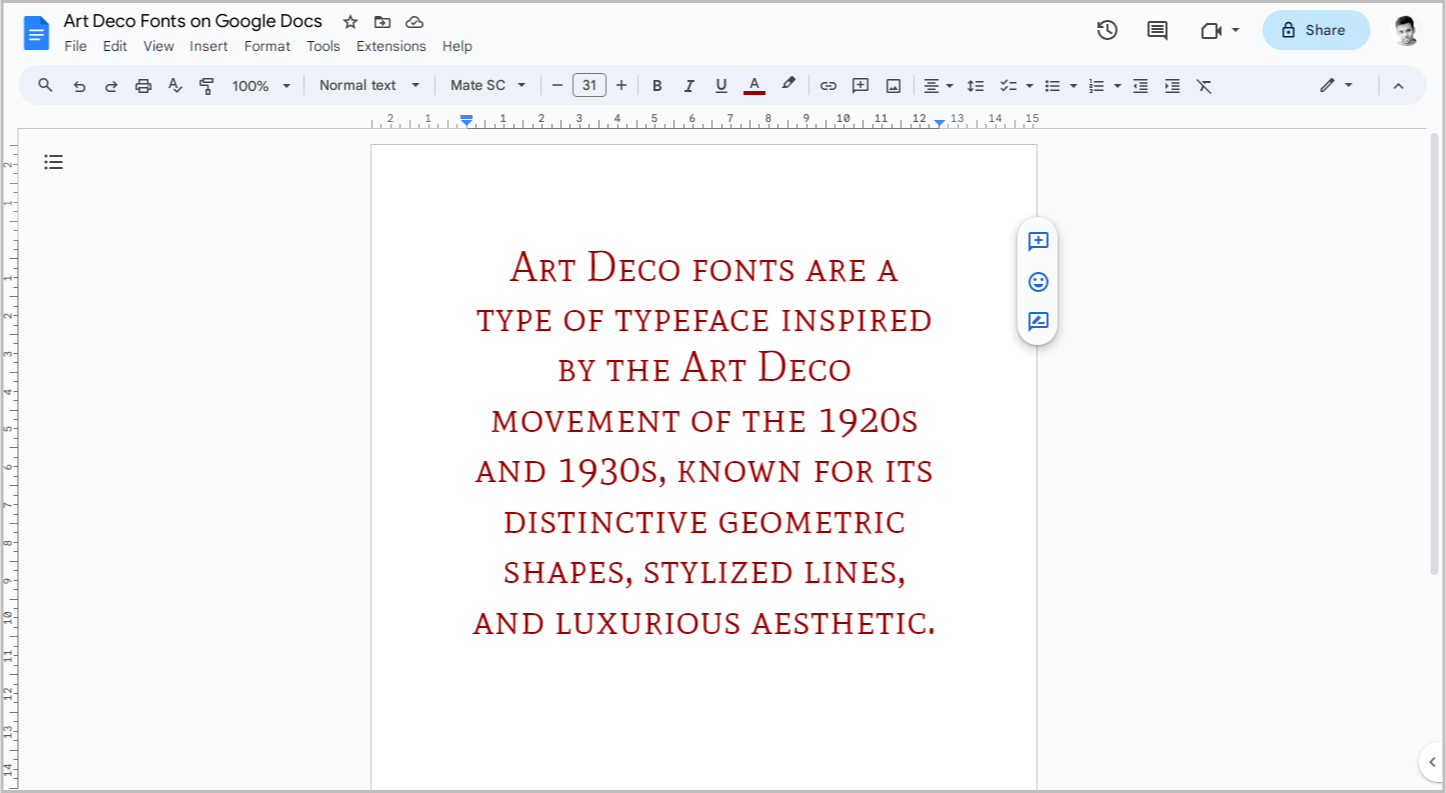1446x793 pixels.
Task: Open the bulleted list options dropdown
Action: [1073, 85]
